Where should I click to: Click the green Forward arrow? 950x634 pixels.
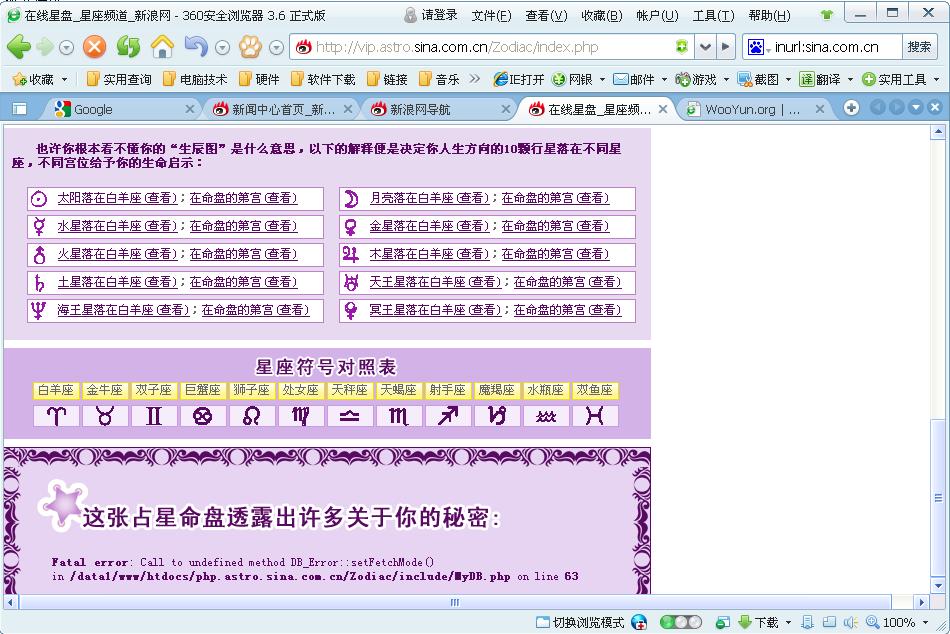click(x=45, y=47)
